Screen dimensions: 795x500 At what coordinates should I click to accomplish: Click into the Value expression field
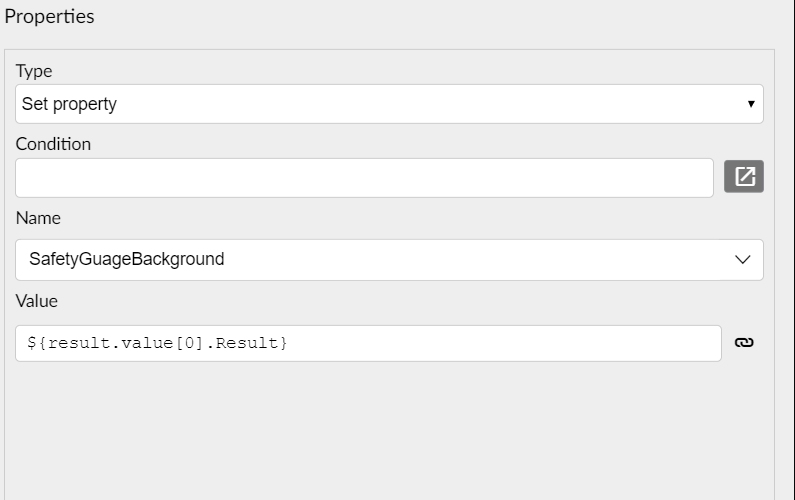coord(368,343)
